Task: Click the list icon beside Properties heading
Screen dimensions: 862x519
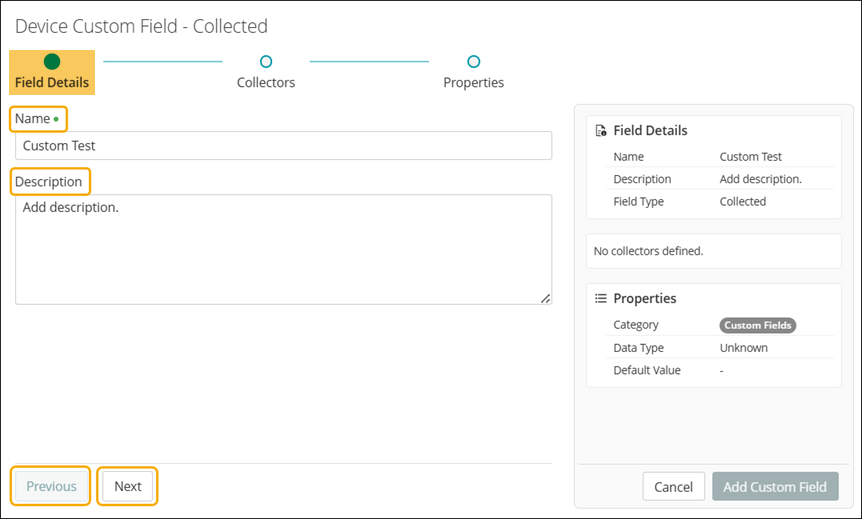Action: coord(601,298)
